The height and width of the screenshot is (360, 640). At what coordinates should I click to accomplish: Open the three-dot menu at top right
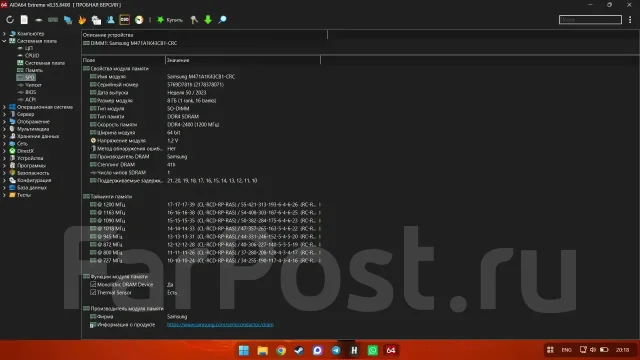point(630,20)
